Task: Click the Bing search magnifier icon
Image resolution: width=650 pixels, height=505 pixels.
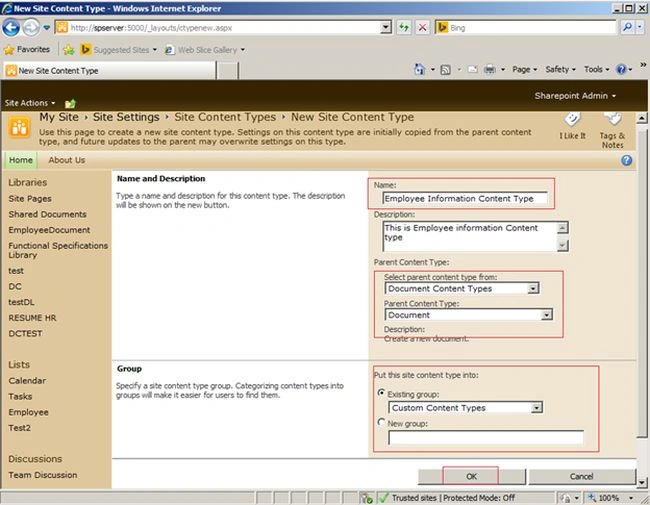Action: click(627, 28)
